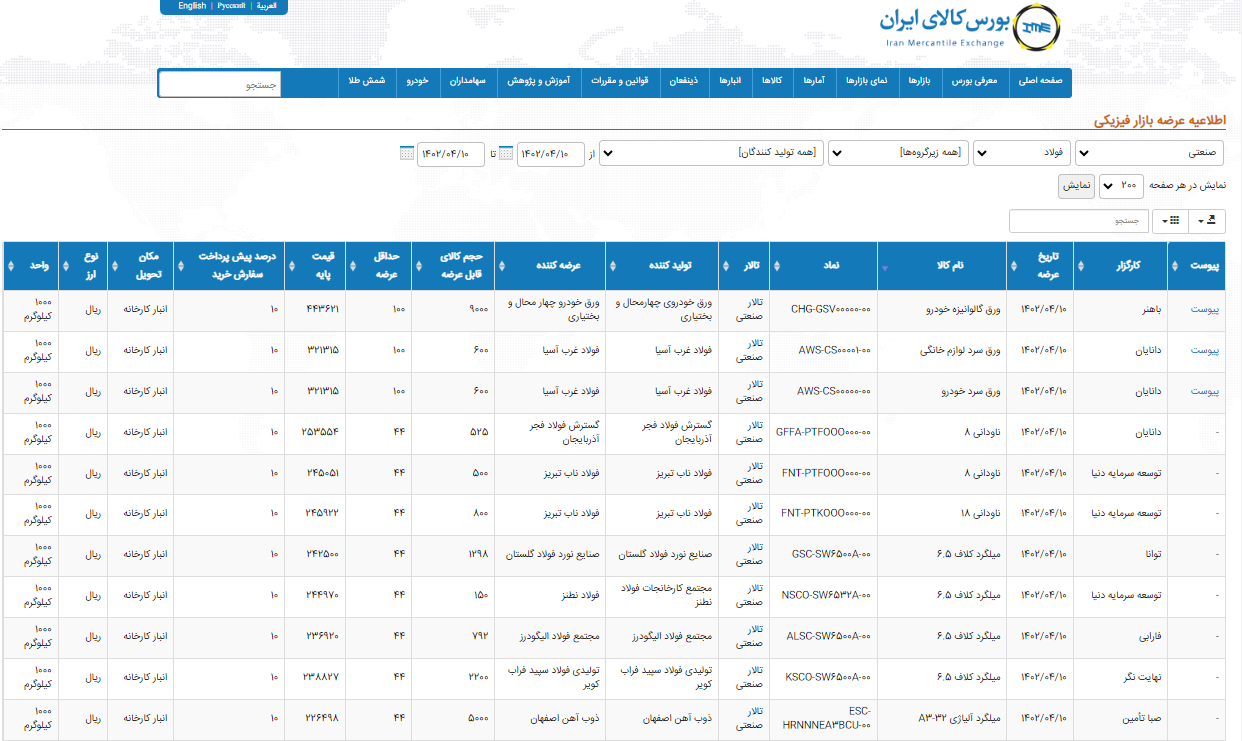Open کالاها menu item
The image size is (1242, 741).
(x=772, y=80)
